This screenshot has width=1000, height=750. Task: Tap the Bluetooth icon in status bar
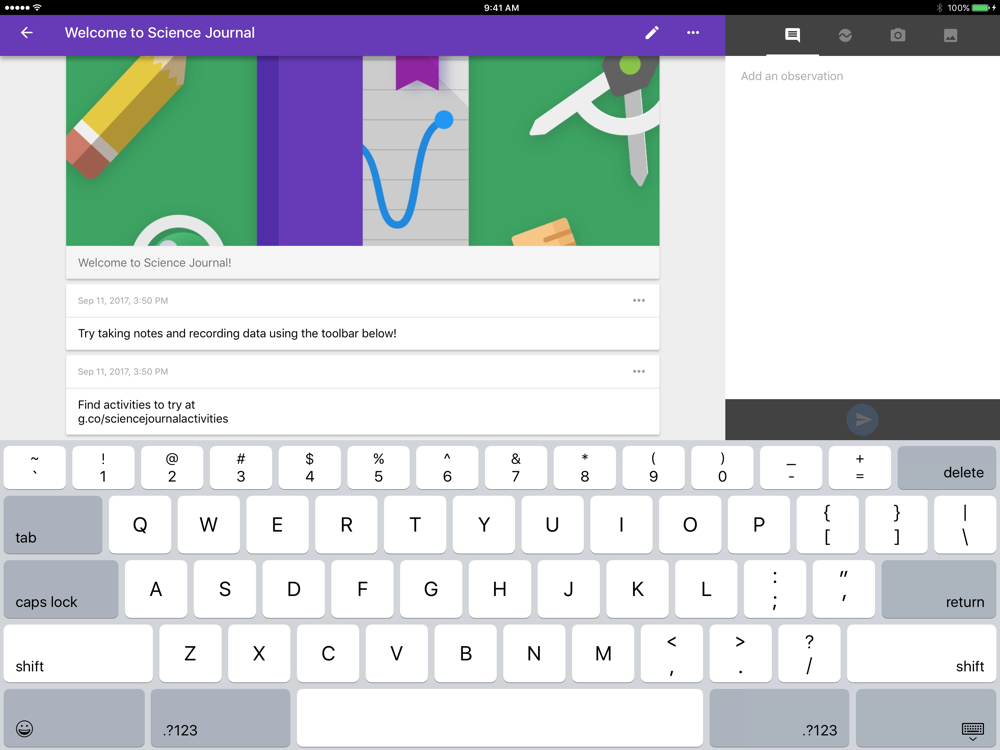click(939, 8)
